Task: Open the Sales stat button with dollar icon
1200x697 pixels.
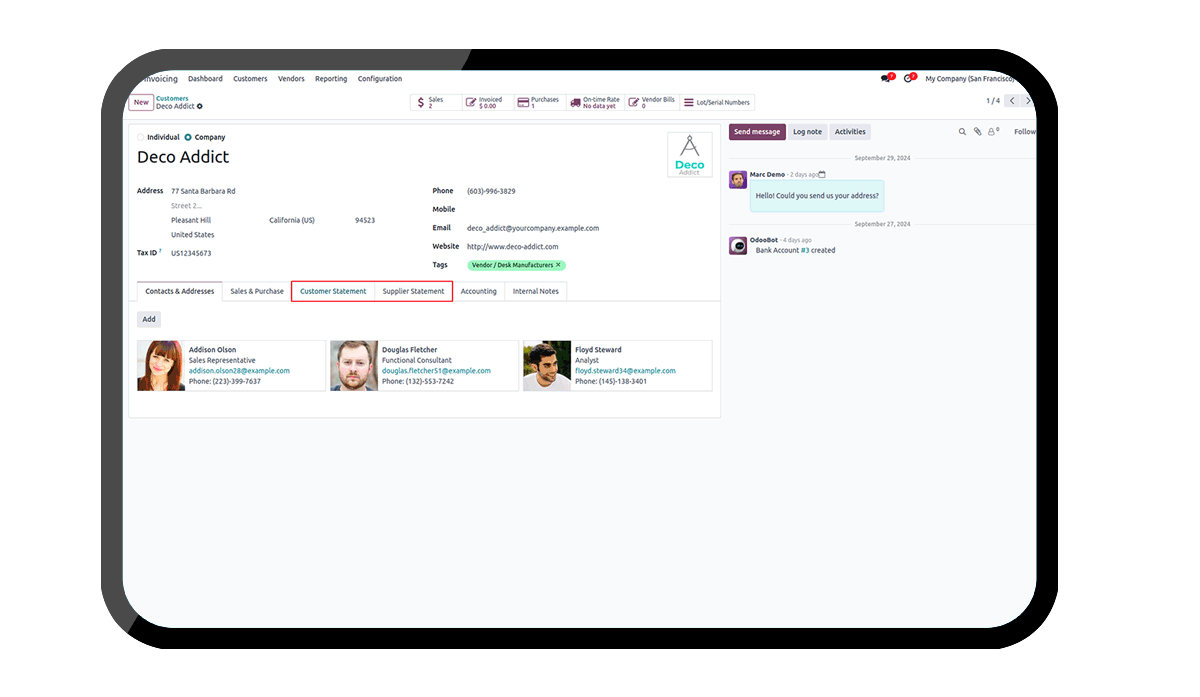Action: click(436, 102)
